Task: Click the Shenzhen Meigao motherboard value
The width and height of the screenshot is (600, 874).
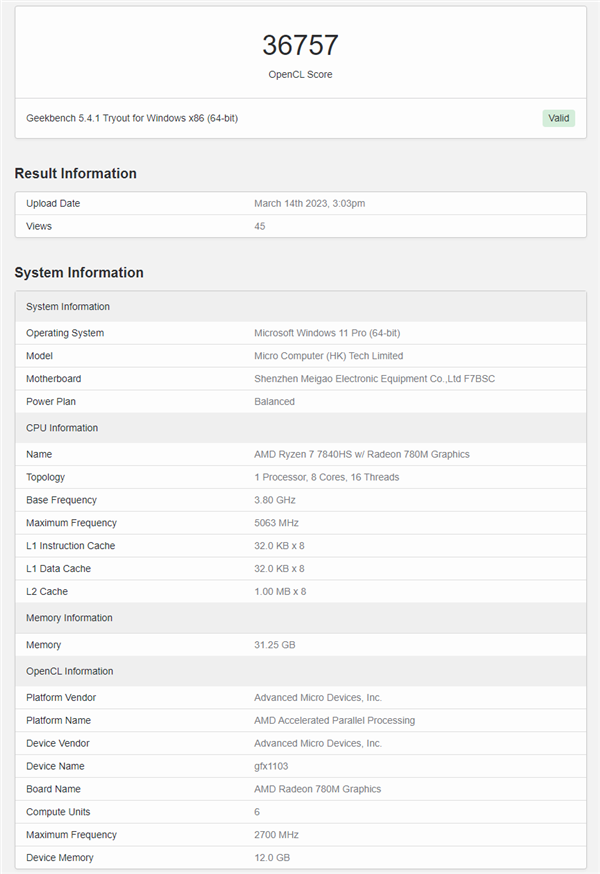Action: (376, 379)
